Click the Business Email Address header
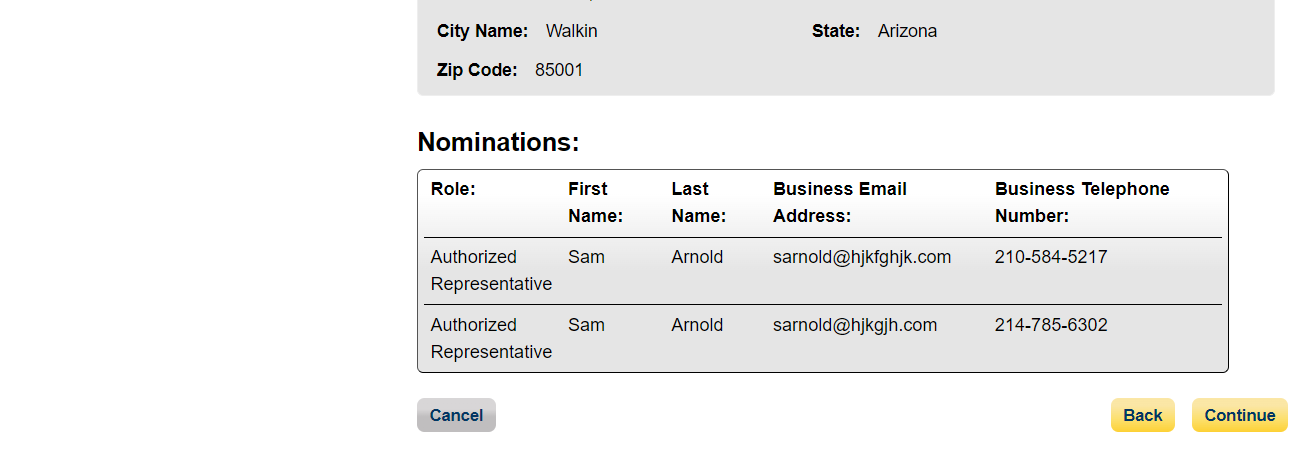This screenshot has height=452, width=1308. (839, 202)
